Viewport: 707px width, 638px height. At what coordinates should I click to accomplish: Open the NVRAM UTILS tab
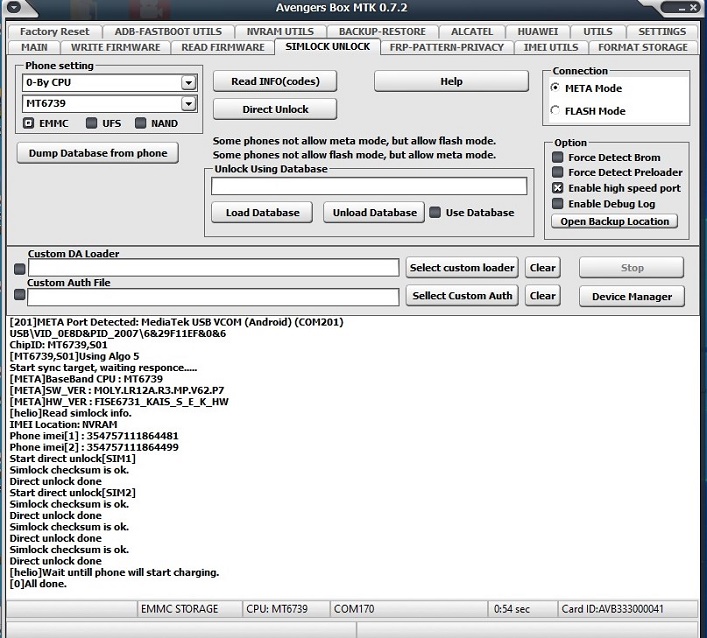point(280,31)
